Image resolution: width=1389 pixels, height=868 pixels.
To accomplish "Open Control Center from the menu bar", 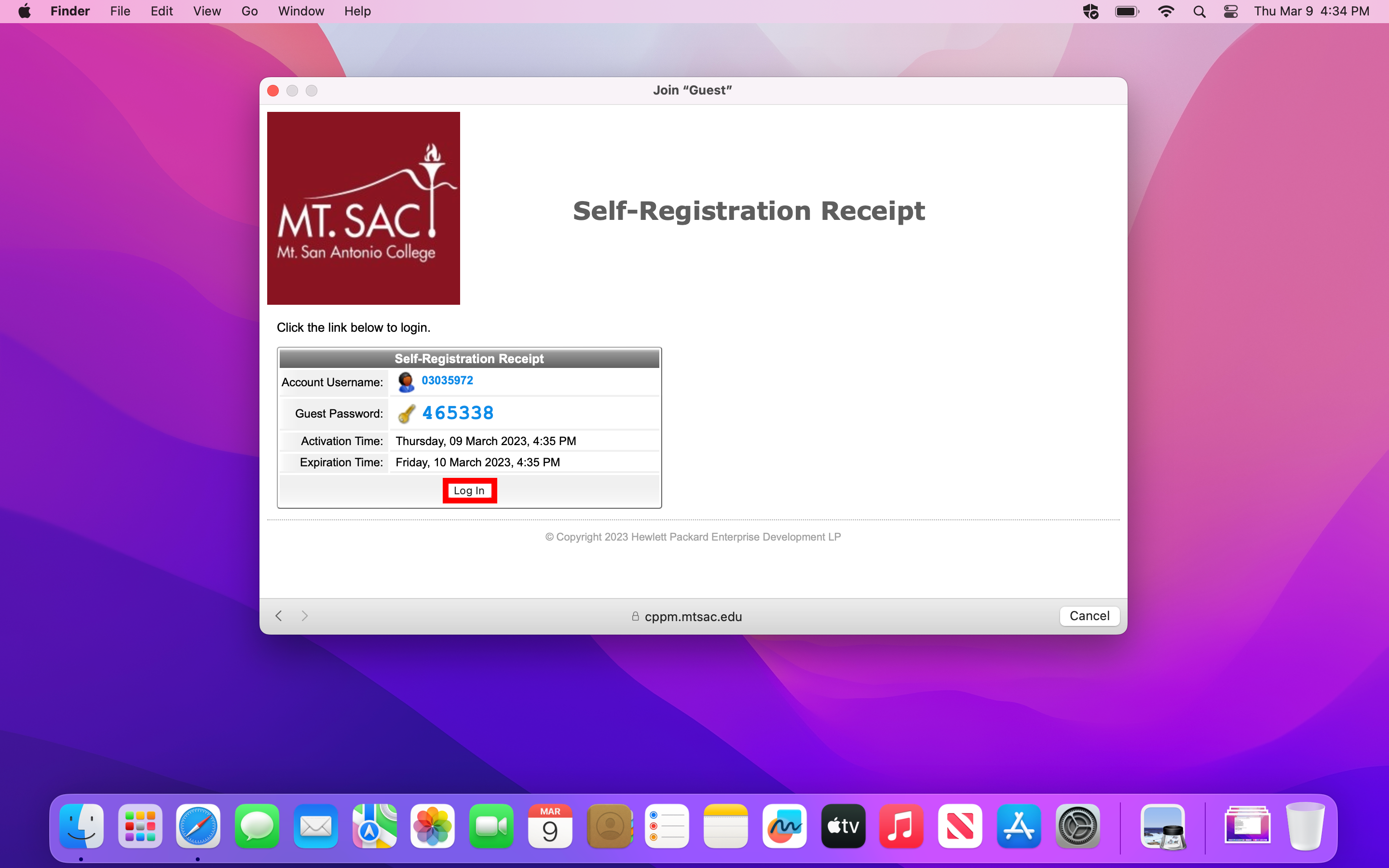I will (x=1230, y=11).
